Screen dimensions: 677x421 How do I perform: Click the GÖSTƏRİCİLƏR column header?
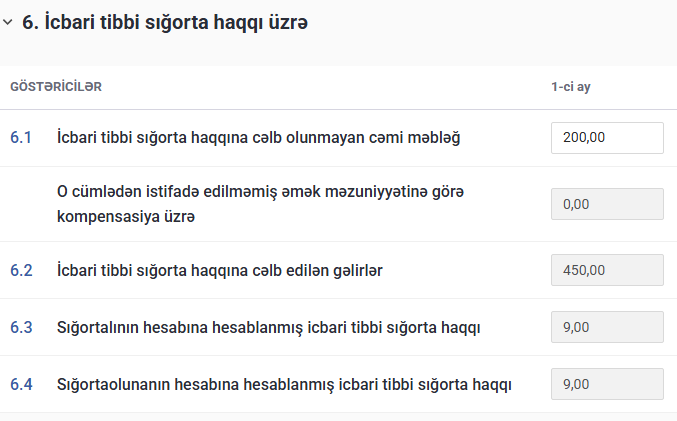click(x=56, y=87)
